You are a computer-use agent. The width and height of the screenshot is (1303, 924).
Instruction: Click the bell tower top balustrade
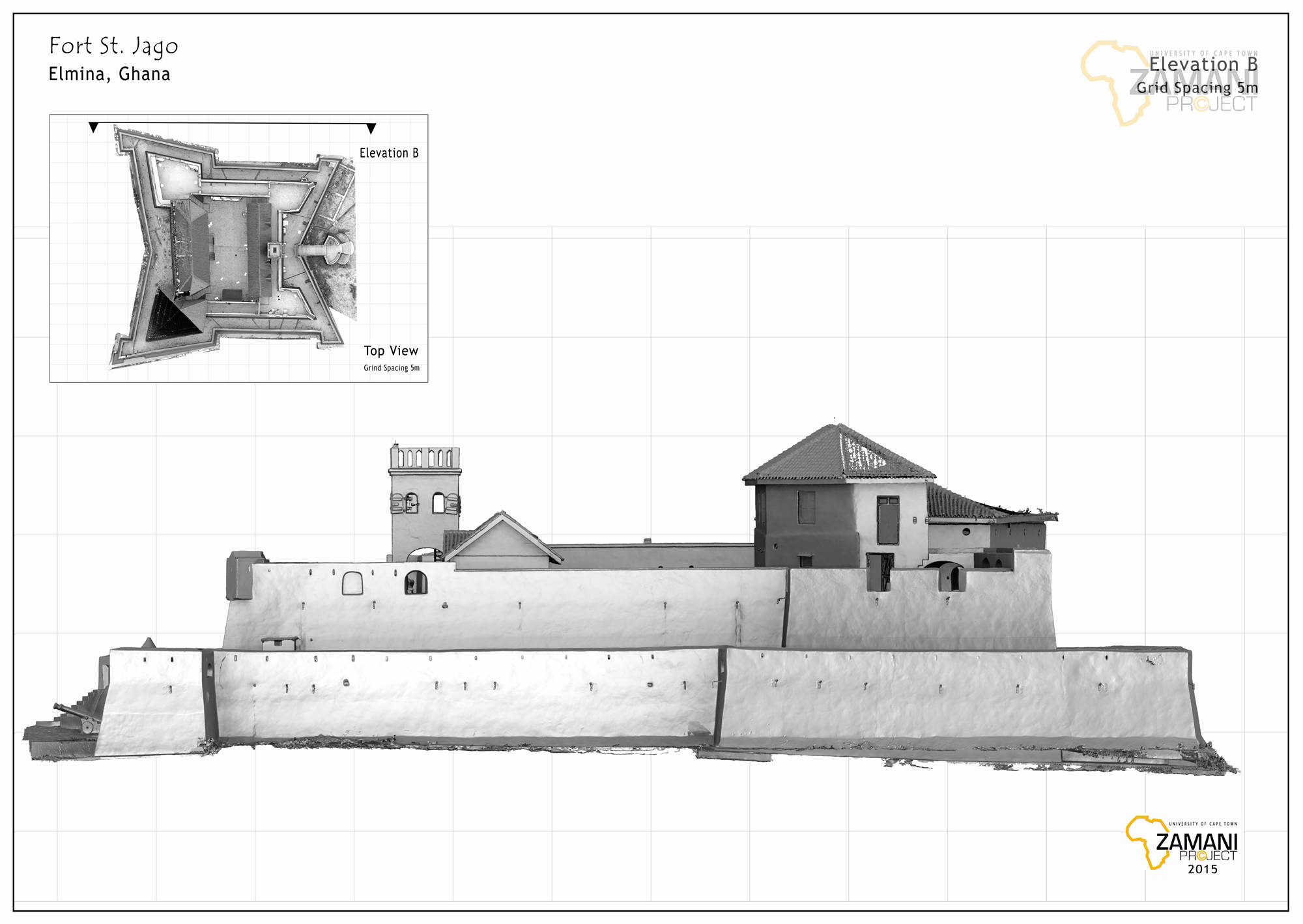click(x=425, y=458)
